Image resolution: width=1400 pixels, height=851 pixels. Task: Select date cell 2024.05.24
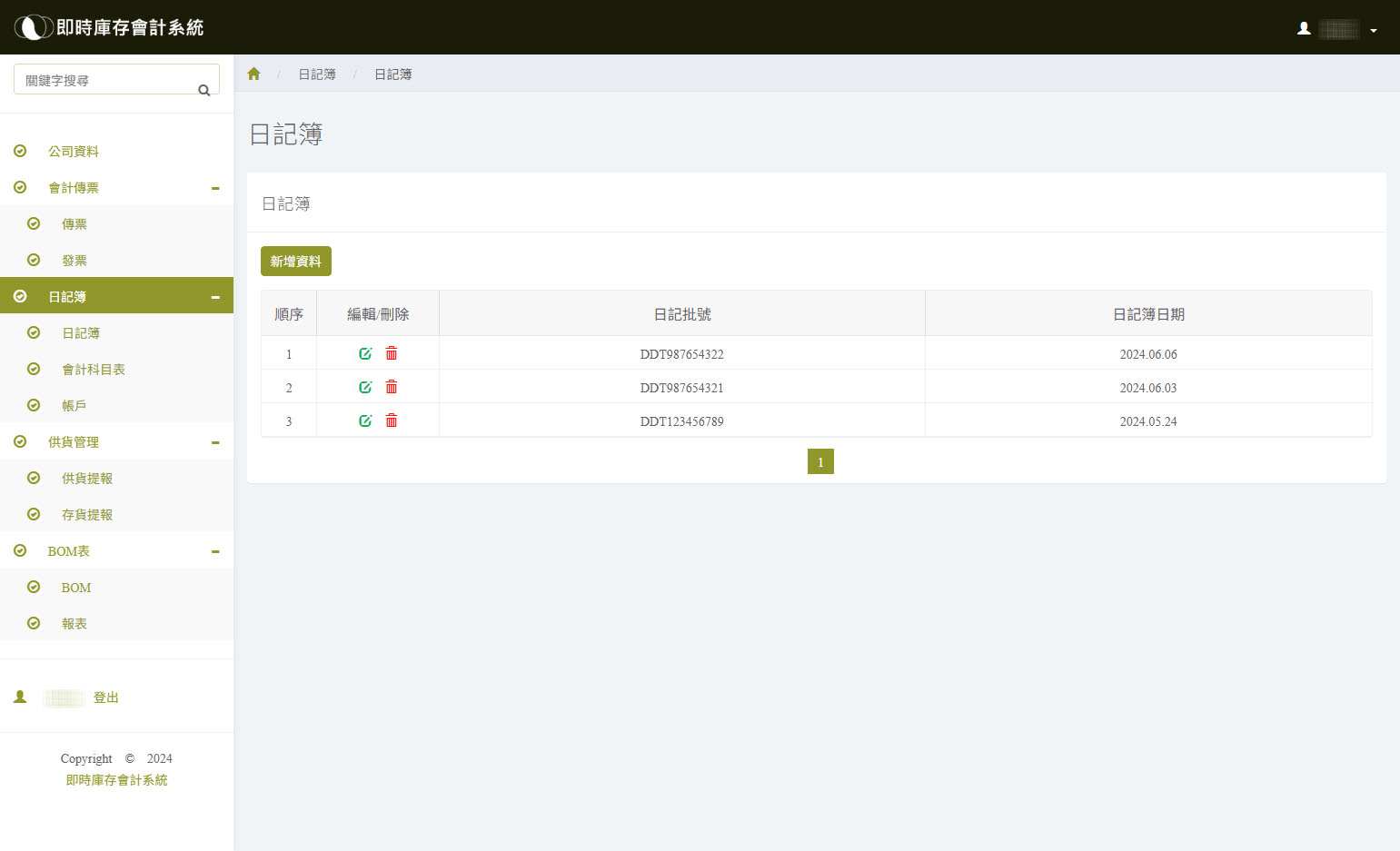(1148, 421)
